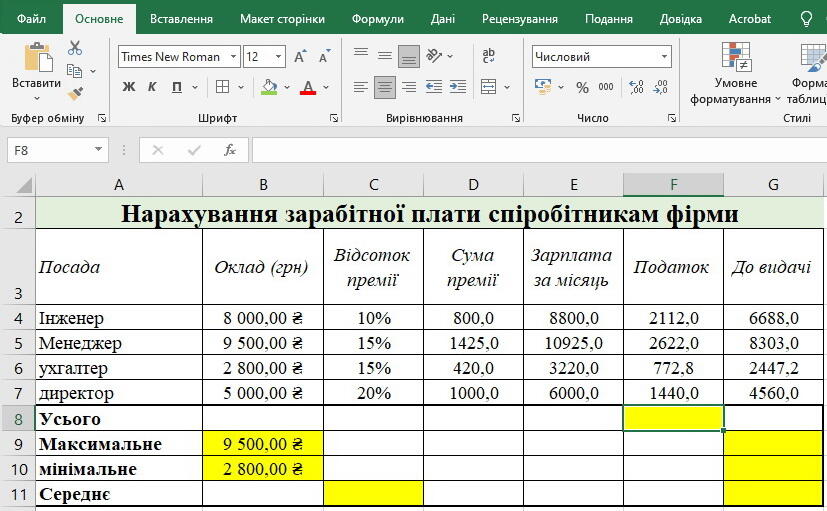Screen dimensions: 827x511
Task: Select the Format Painter brush icon
Action: click(75, 93)
